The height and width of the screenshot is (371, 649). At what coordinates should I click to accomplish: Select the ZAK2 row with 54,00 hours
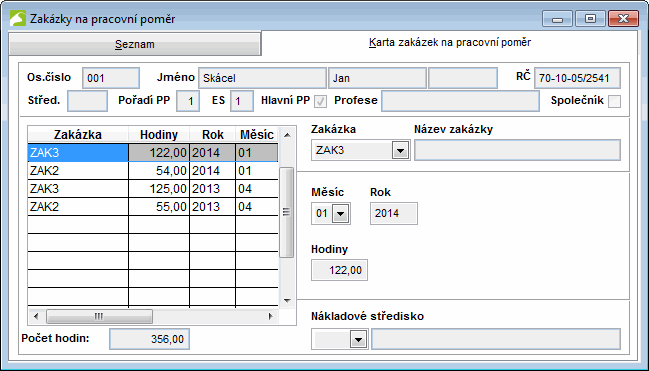pos(153,171)
